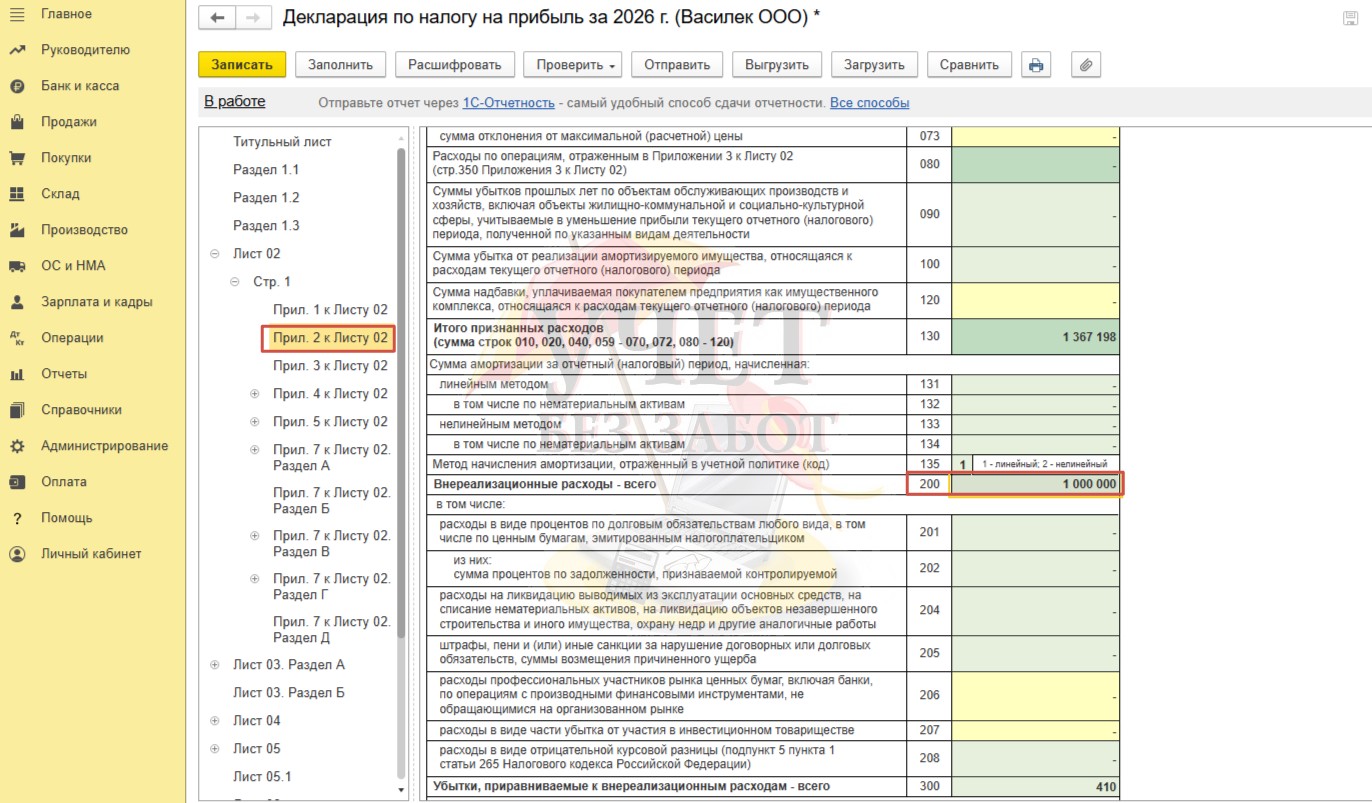Click the Склад warehouse grid icon
This screenshot has height=803, width=1372.
click(x=16, y=194)
